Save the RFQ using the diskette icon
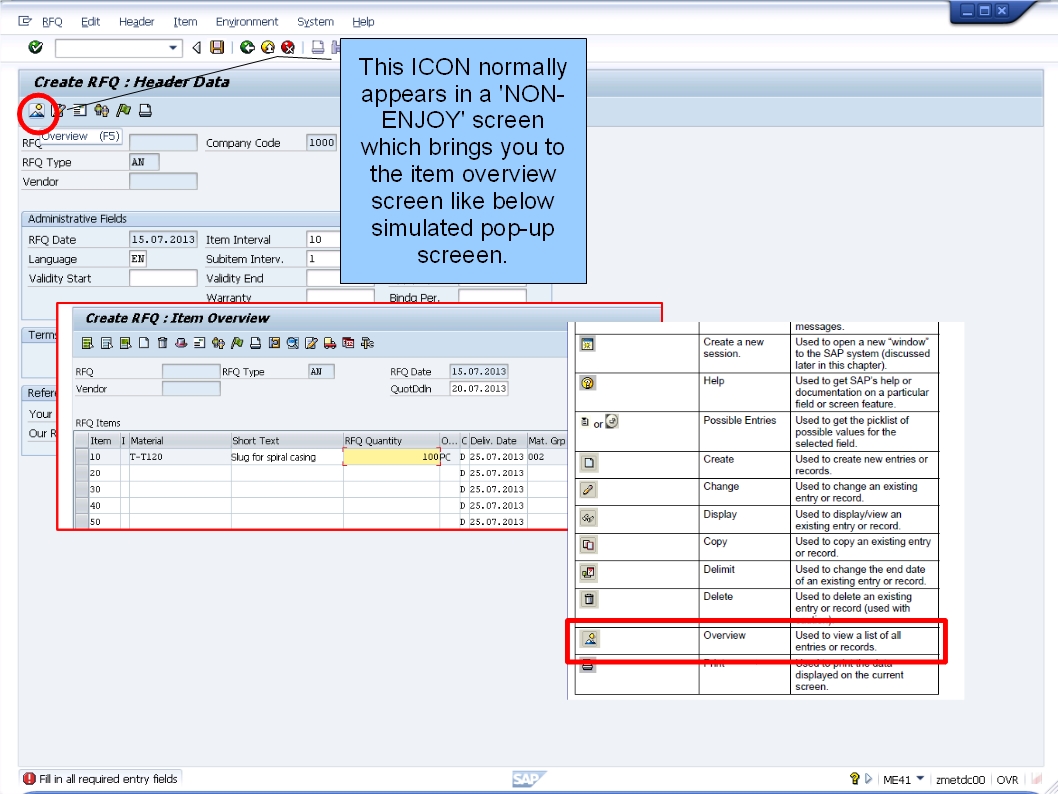Image resolution: width=1058 pixels, height=794 pixels. pyautogui.click(x=217, y=46)
